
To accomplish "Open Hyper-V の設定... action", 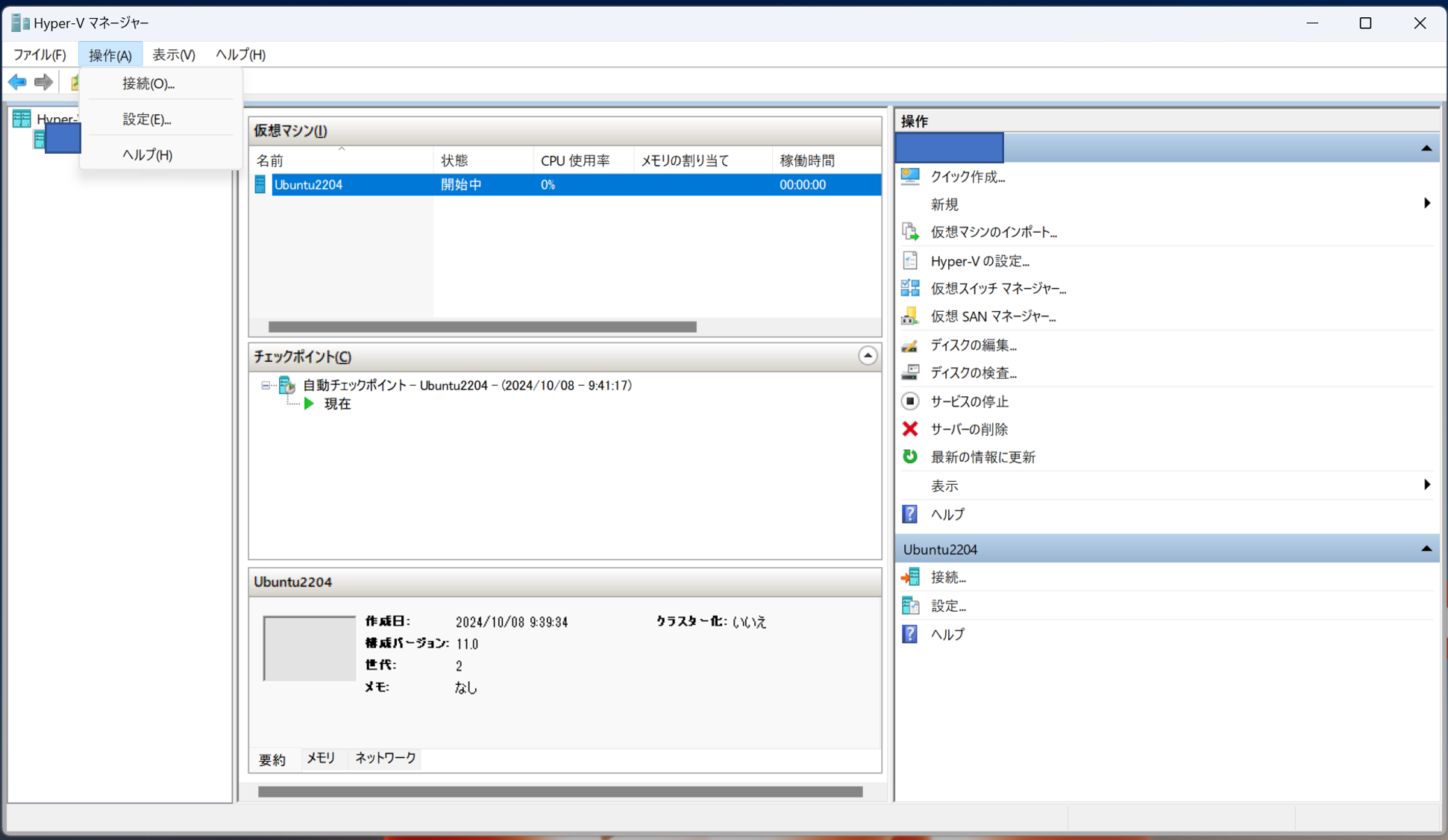I will pos(980,260).
